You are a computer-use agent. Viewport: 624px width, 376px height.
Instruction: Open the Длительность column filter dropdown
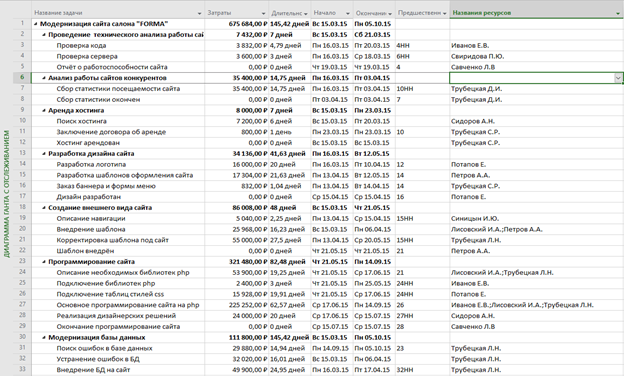coord(306,14)
